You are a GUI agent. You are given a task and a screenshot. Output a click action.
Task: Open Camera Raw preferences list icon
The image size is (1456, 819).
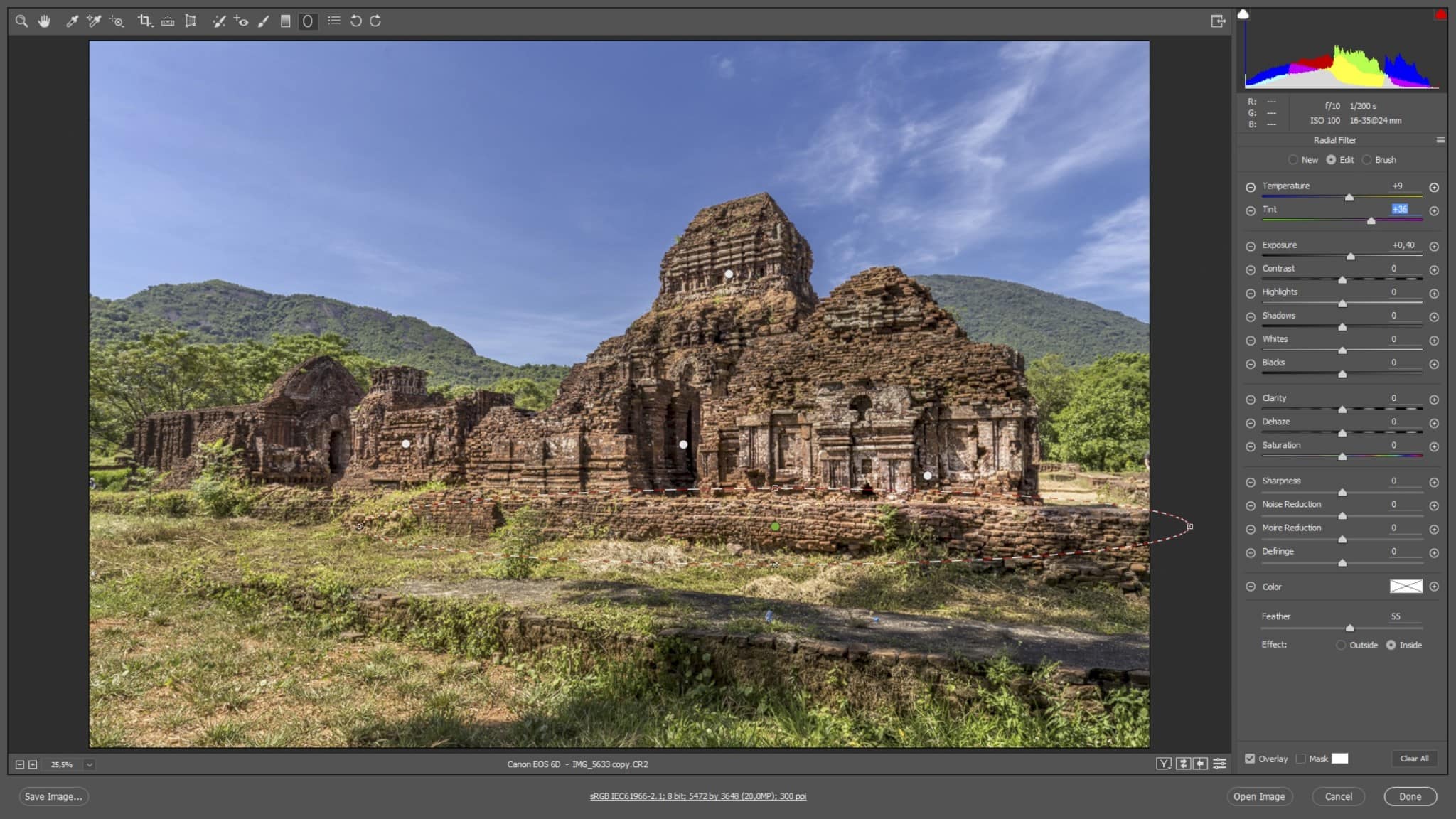tap(334, 21)
